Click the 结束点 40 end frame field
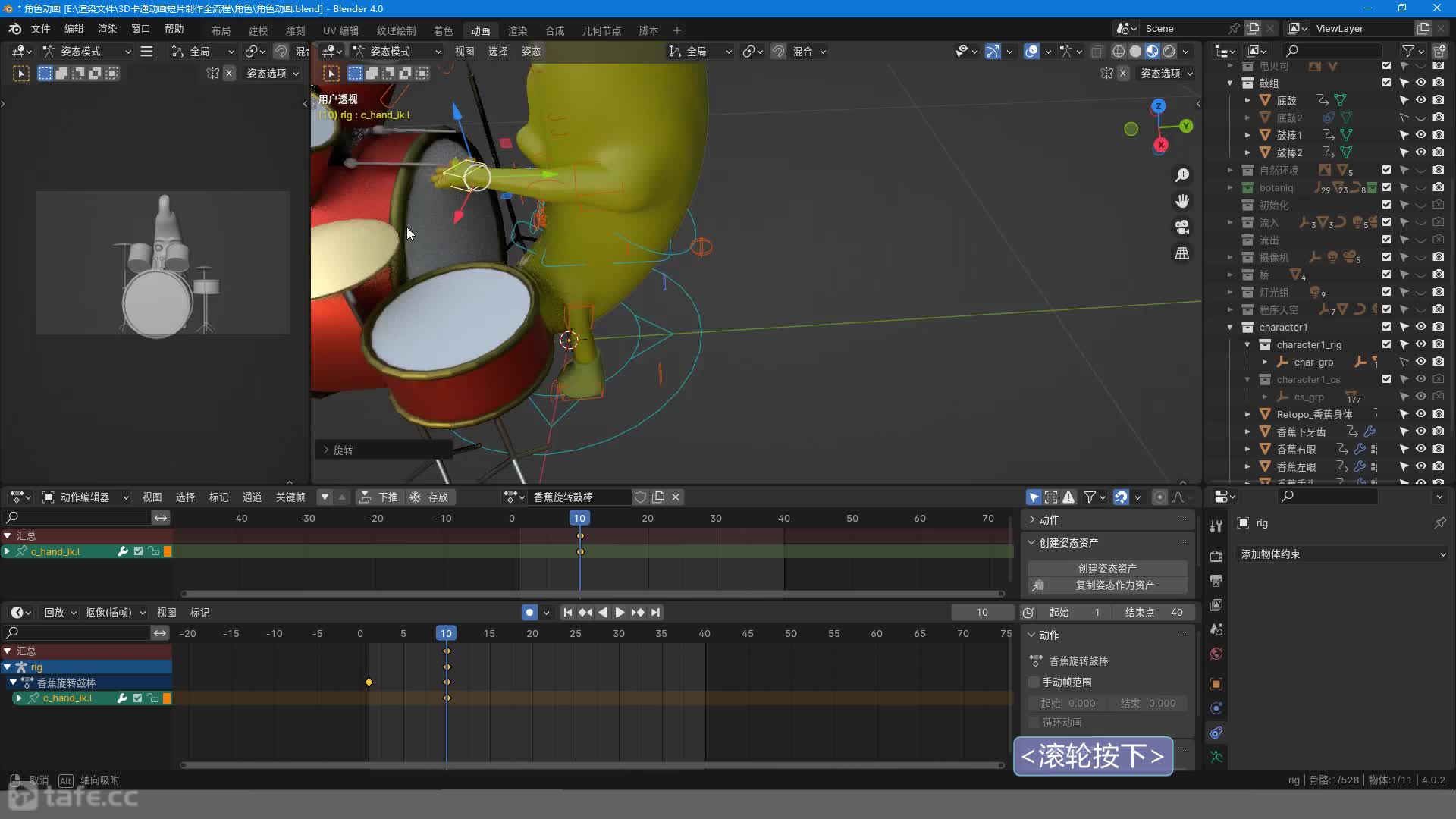1456x819 pixels. pyautogui.click(x=1154, y=613)
